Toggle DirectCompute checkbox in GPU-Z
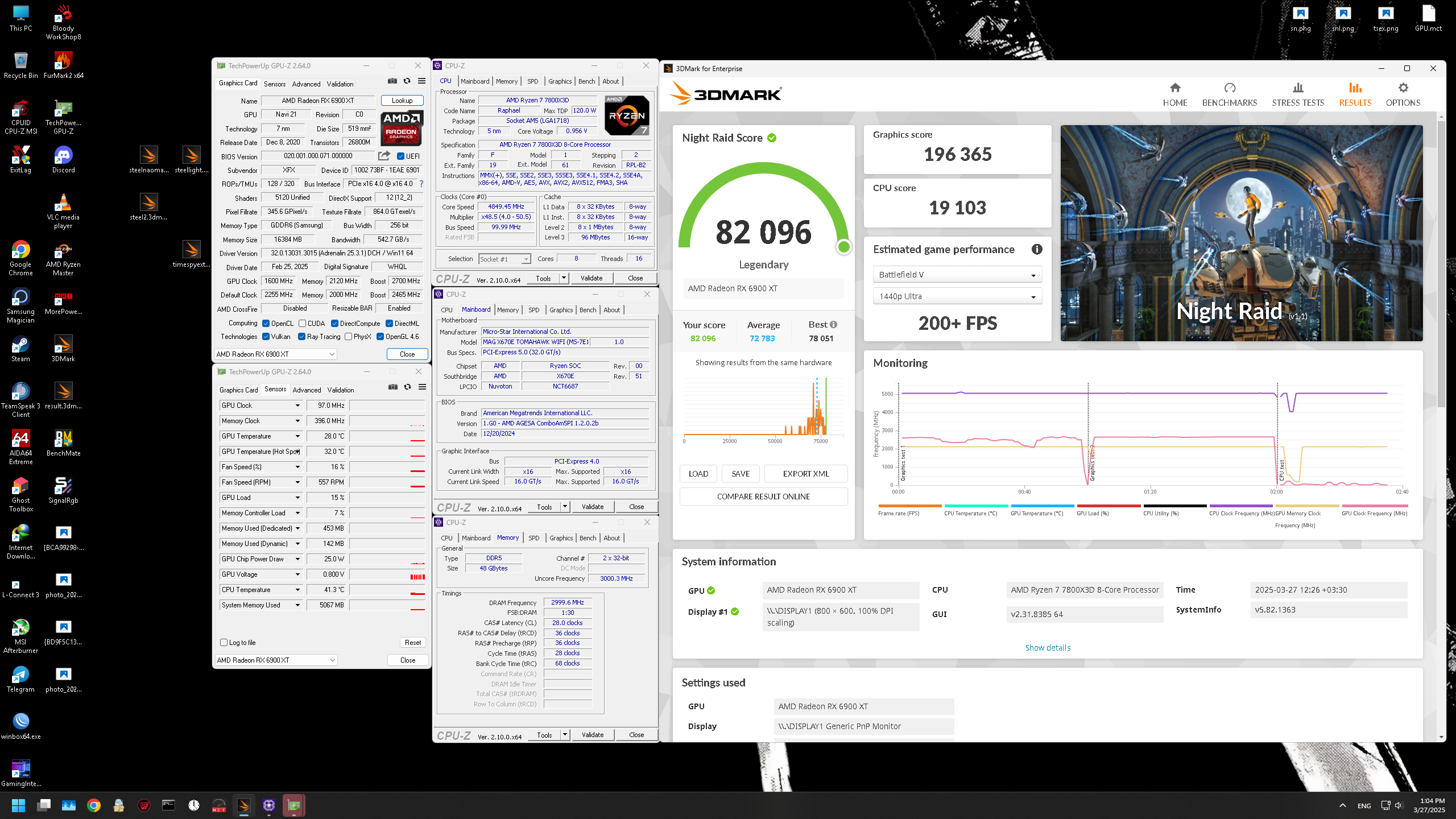Screen dimensions: 1456x819 [x=334, y=323]
